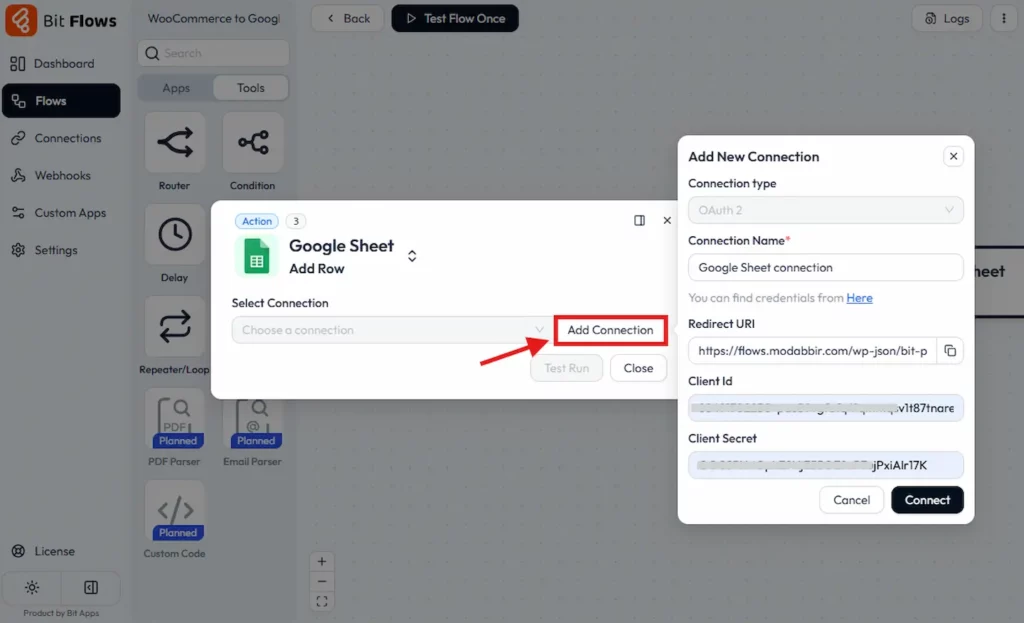Open the Webhooks section
The height and width of the screenshot is (623, 1024).
62,175
